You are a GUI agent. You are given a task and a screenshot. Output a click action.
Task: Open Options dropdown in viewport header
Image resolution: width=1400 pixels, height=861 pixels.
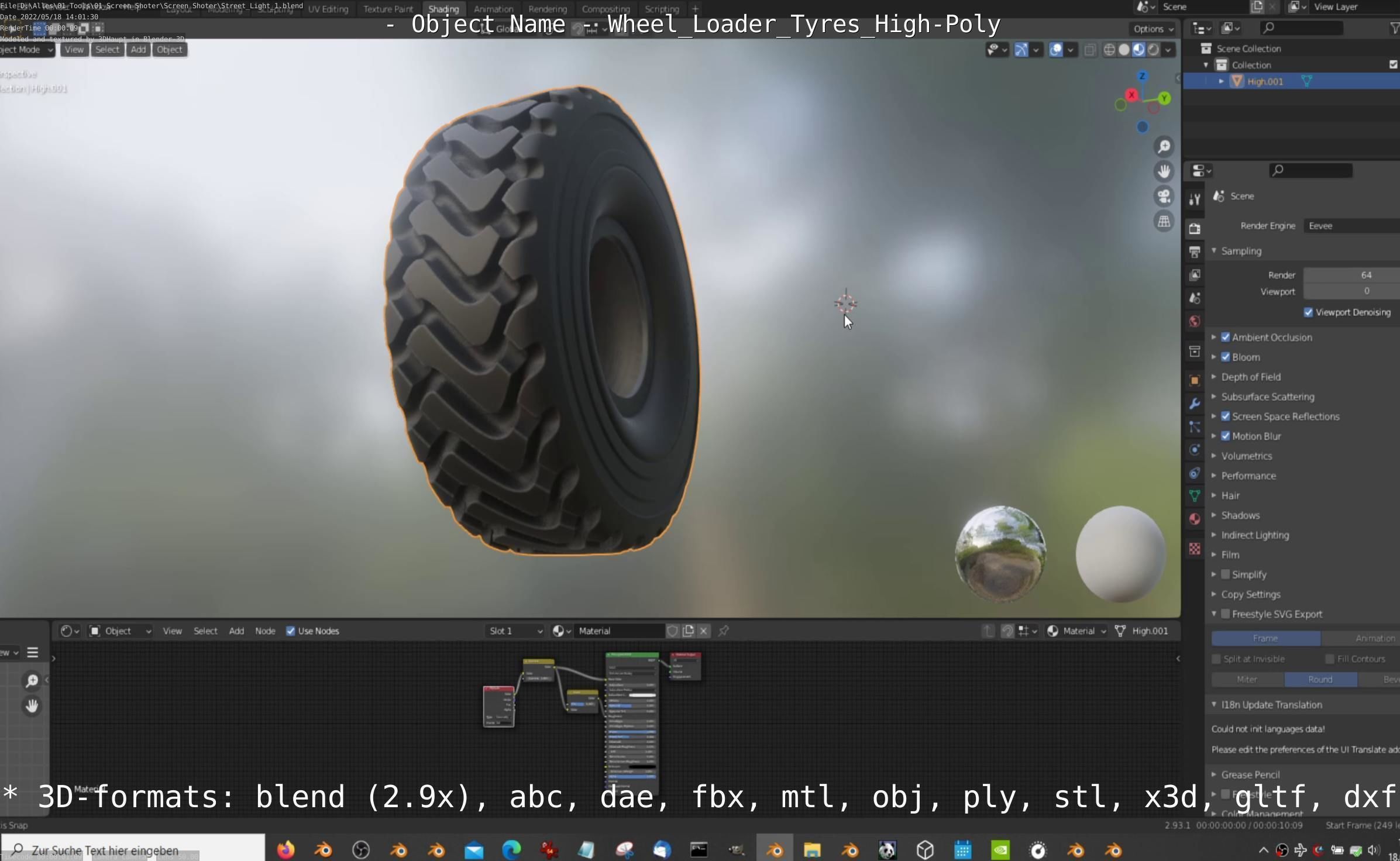coord(1153,29)
